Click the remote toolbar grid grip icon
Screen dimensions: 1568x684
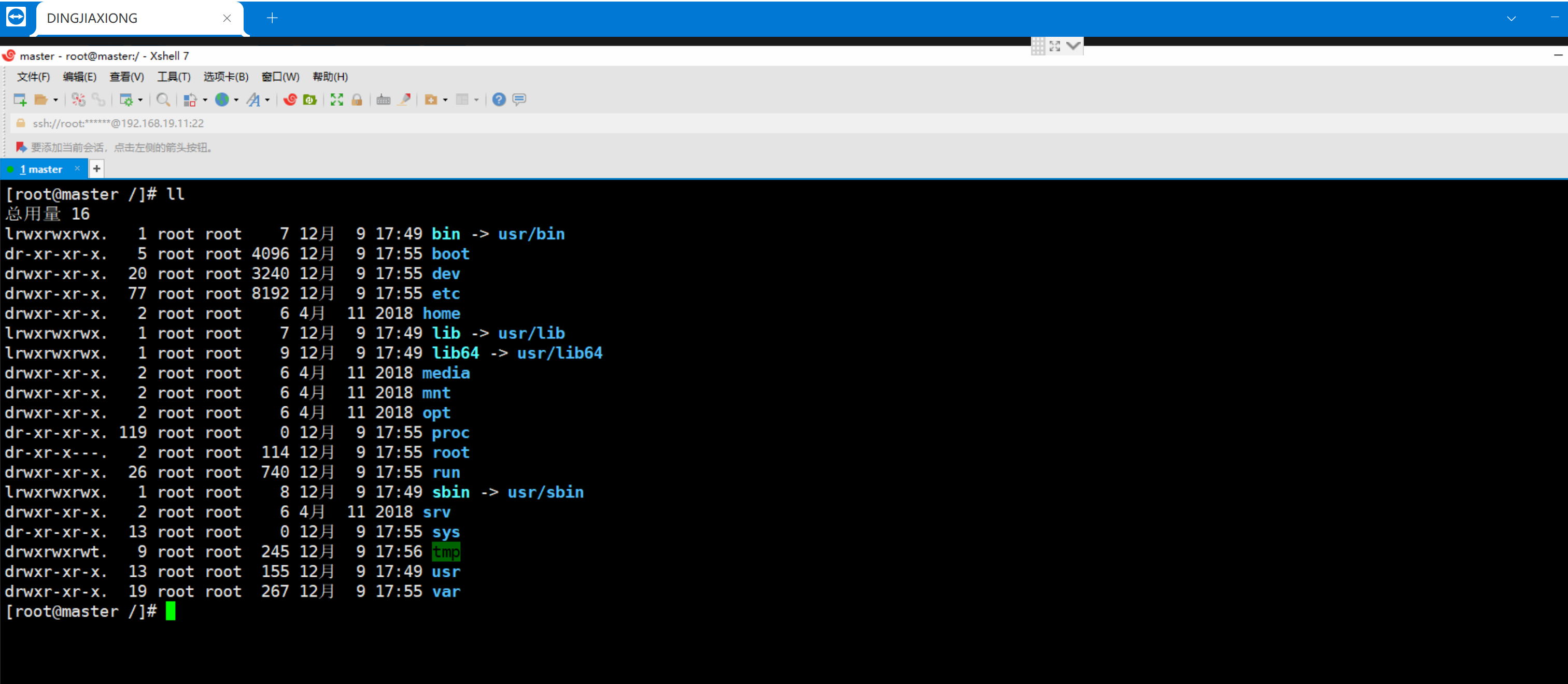tap(1038, 46)
